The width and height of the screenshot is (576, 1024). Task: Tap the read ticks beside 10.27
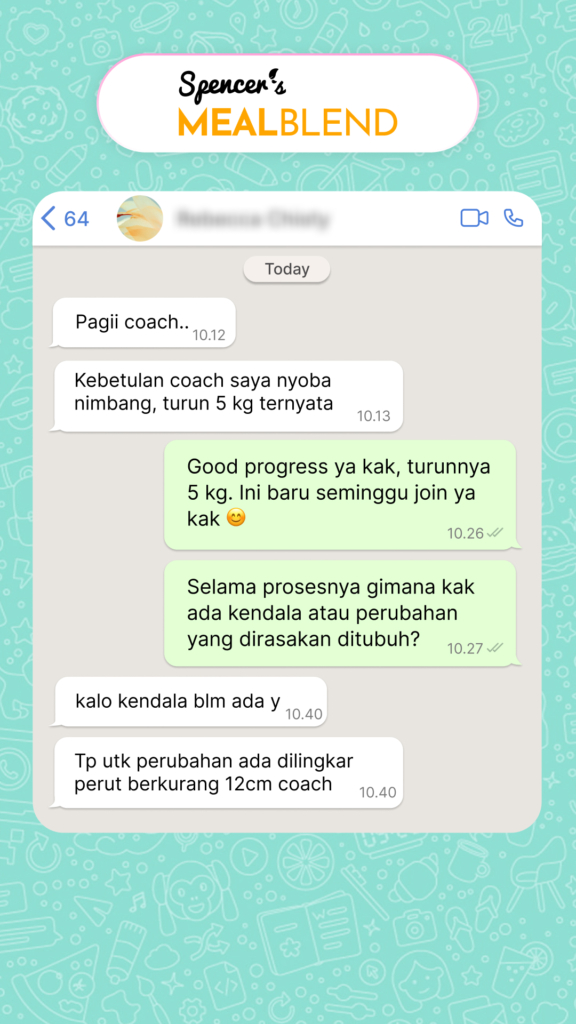(495, 648)
